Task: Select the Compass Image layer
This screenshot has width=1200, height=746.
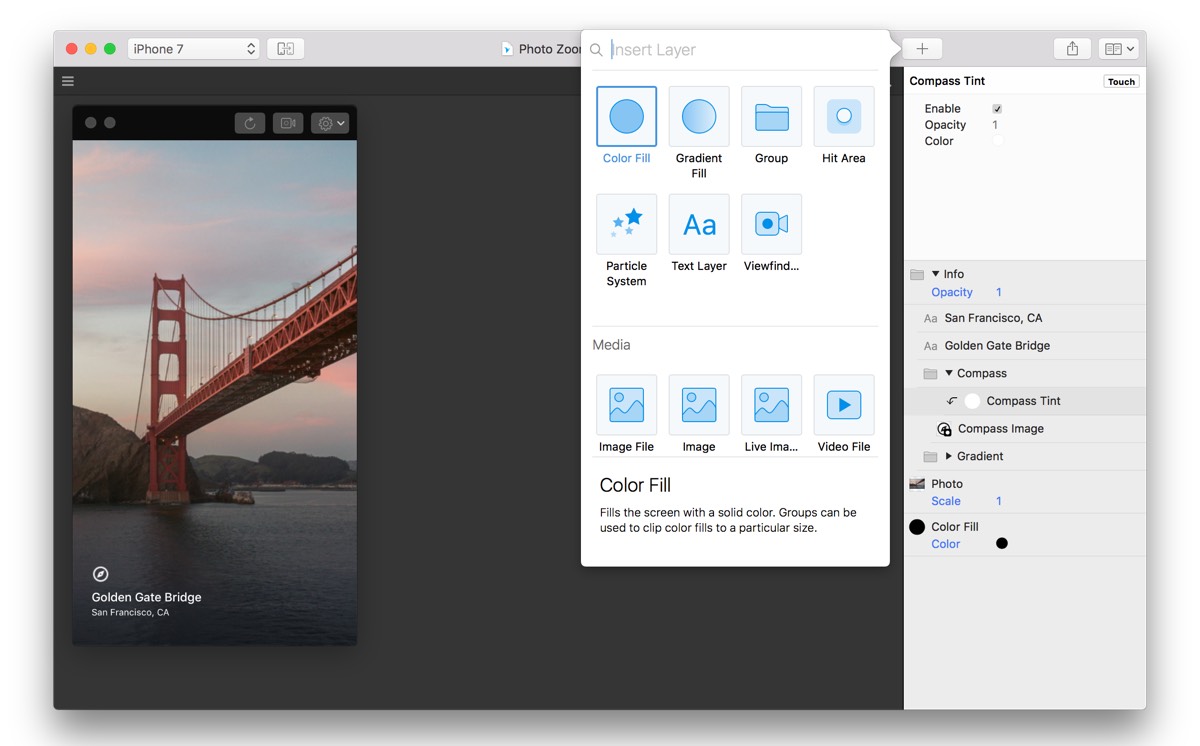Action: 1000,429
